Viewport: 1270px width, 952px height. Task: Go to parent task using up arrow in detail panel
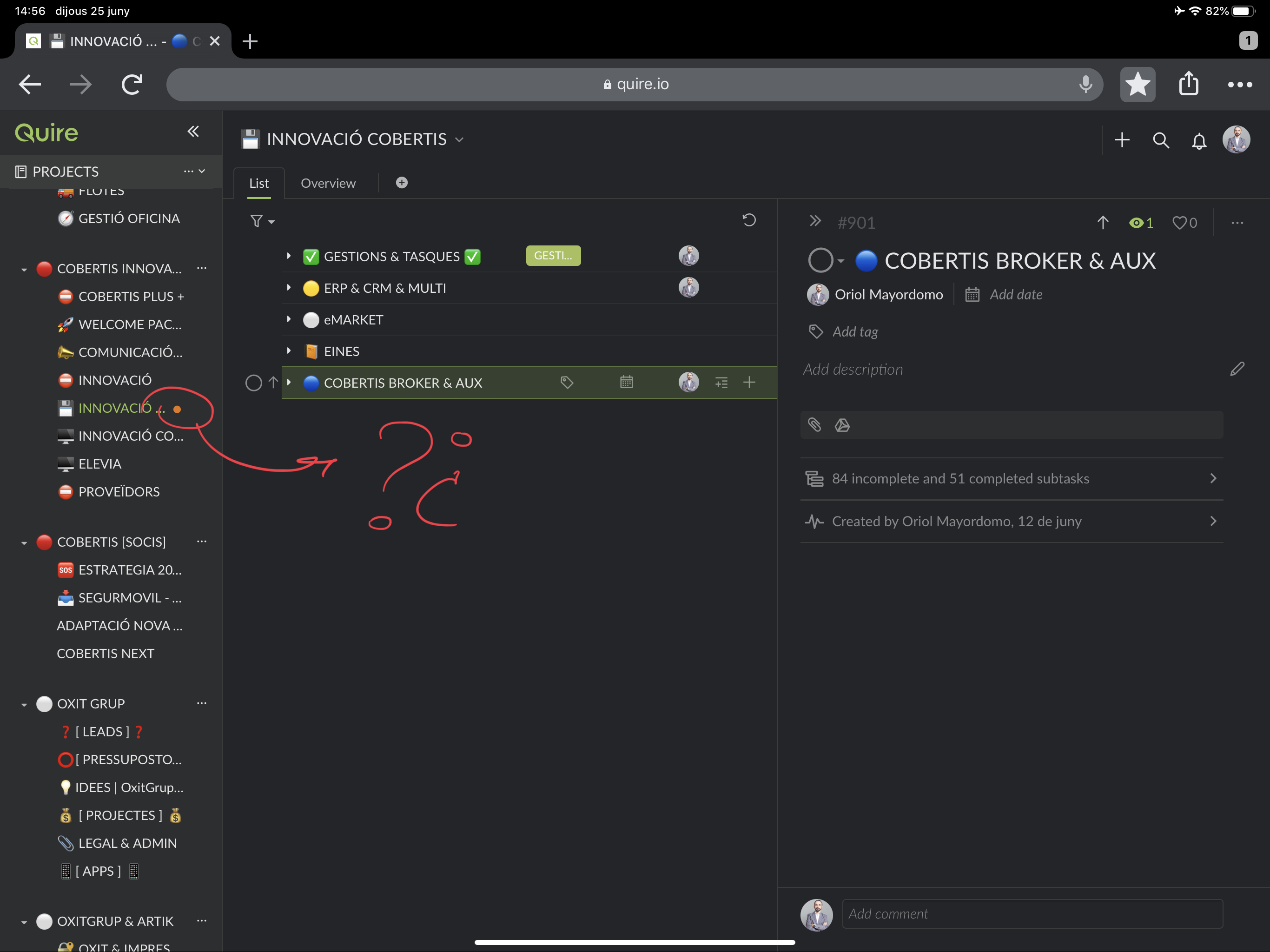click(1102, 223)
